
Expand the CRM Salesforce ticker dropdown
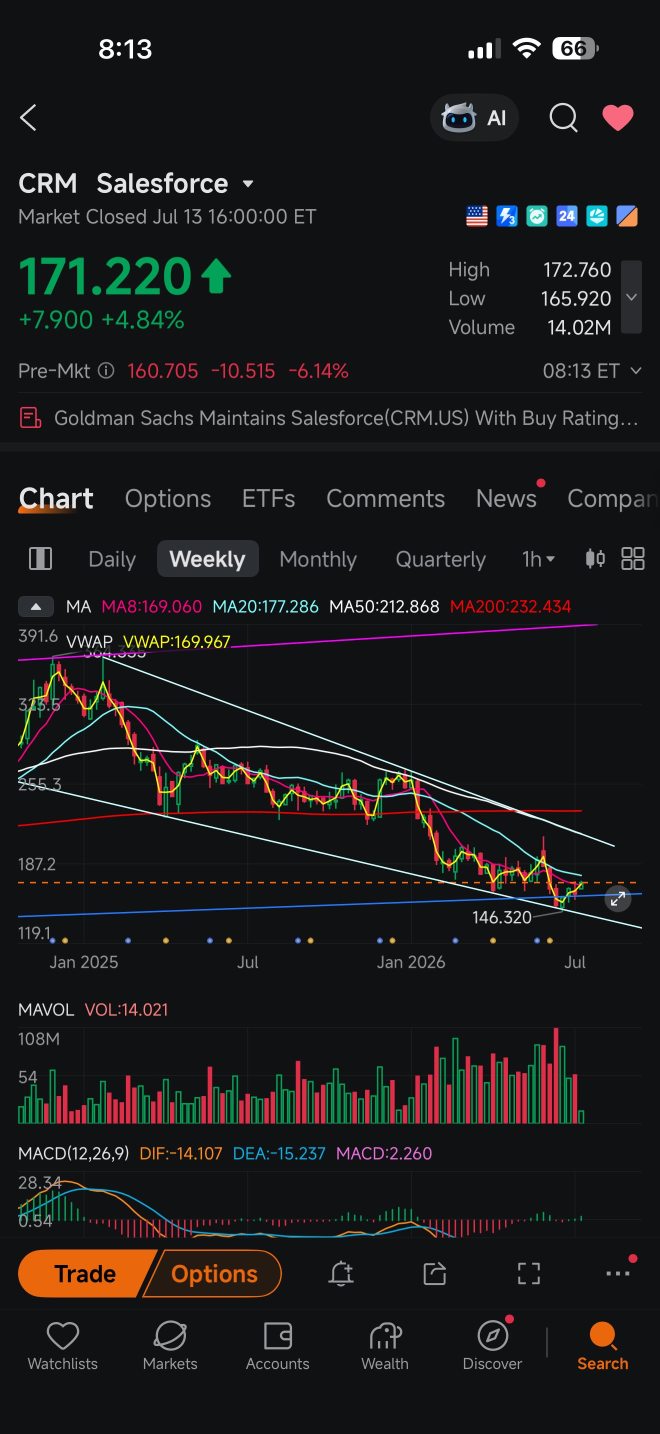click(248, 184)
